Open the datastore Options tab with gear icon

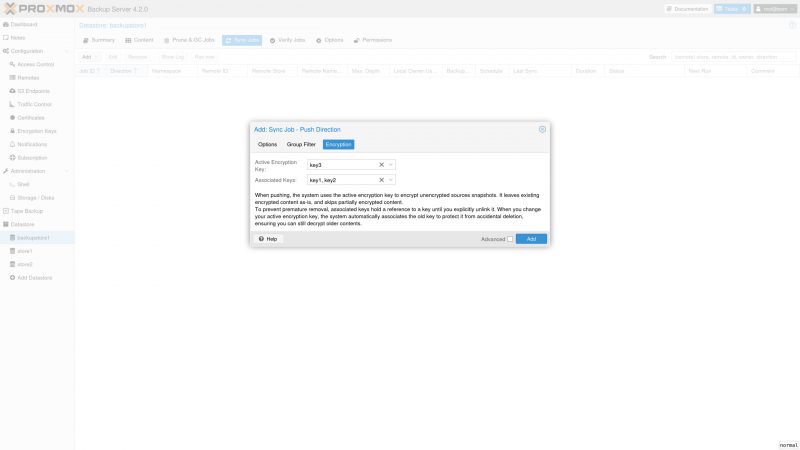(330, 40)
